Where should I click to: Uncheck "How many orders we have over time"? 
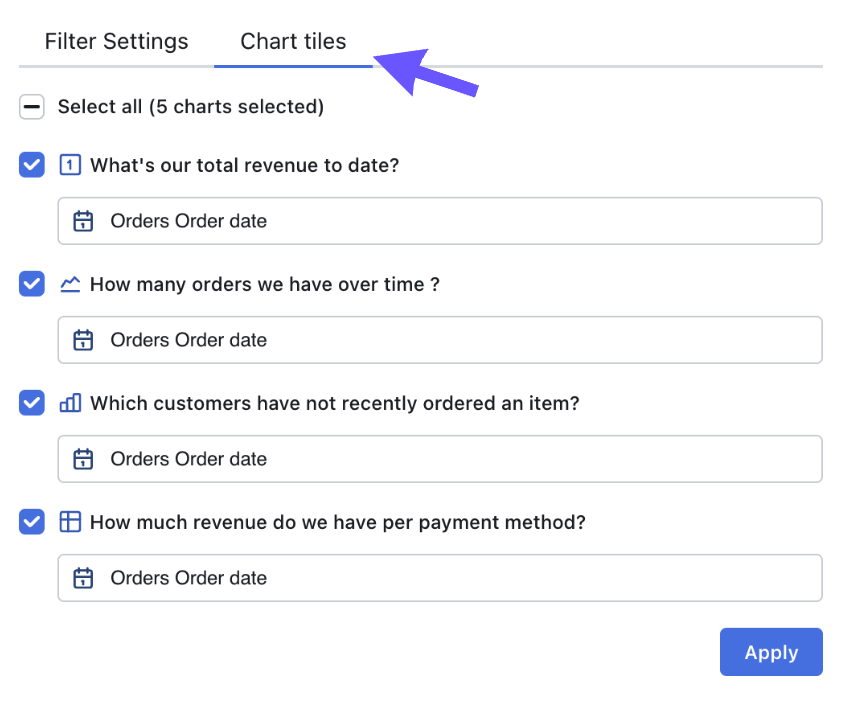[x=32, y=284]
